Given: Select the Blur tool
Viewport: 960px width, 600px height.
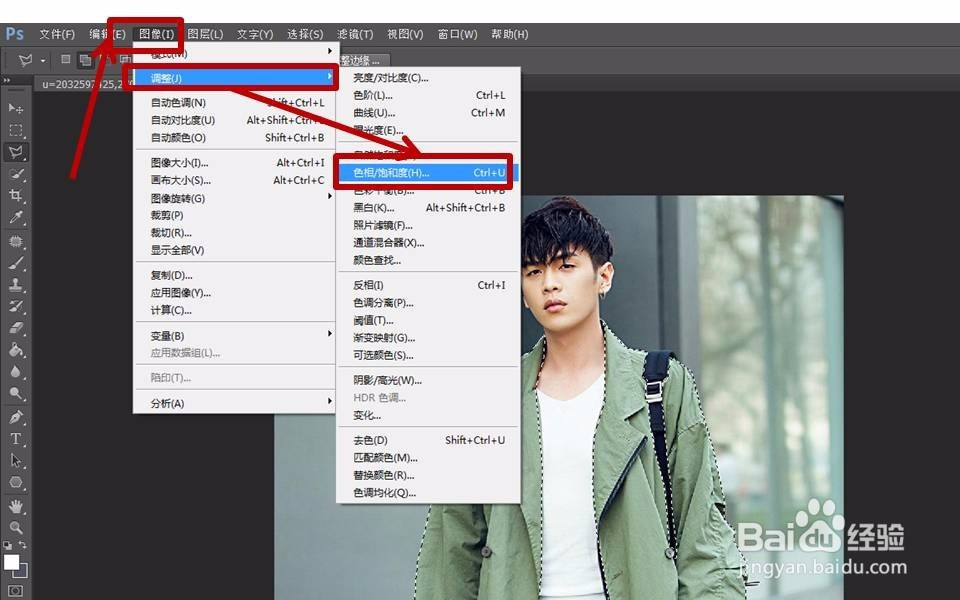Looking at the screenshot, I should (15, 372).
